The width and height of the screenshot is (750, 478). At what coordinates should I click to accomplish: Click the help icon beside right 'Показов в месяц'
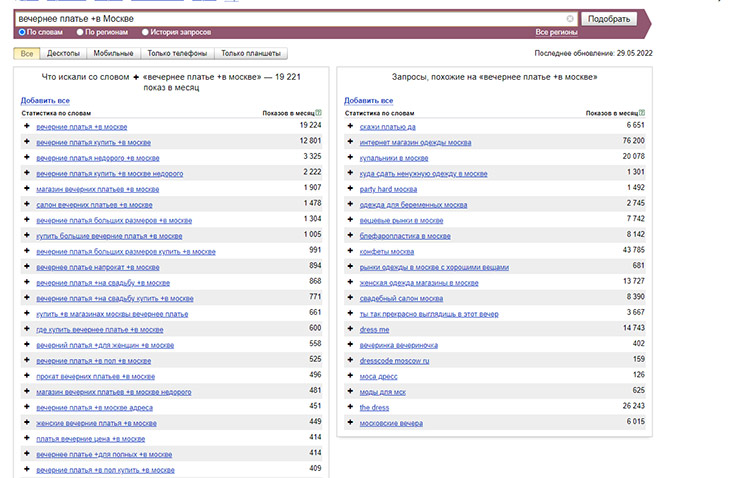tap(642, 113)
